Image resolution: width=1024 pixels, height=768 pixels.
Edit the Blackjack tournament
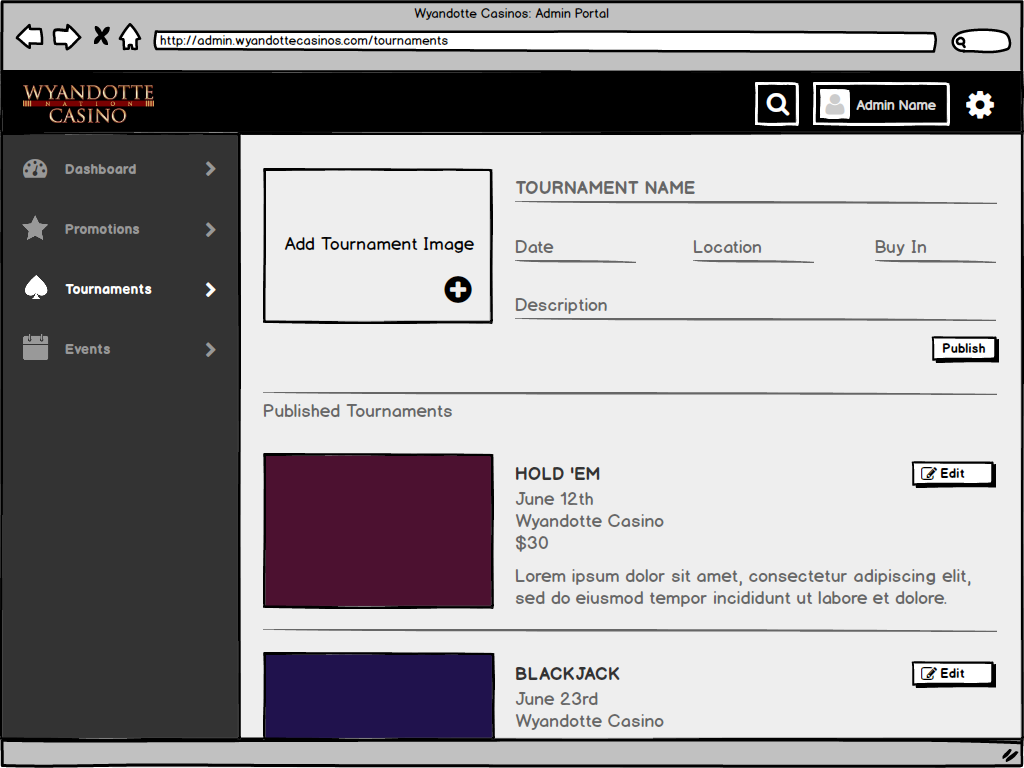953,674
